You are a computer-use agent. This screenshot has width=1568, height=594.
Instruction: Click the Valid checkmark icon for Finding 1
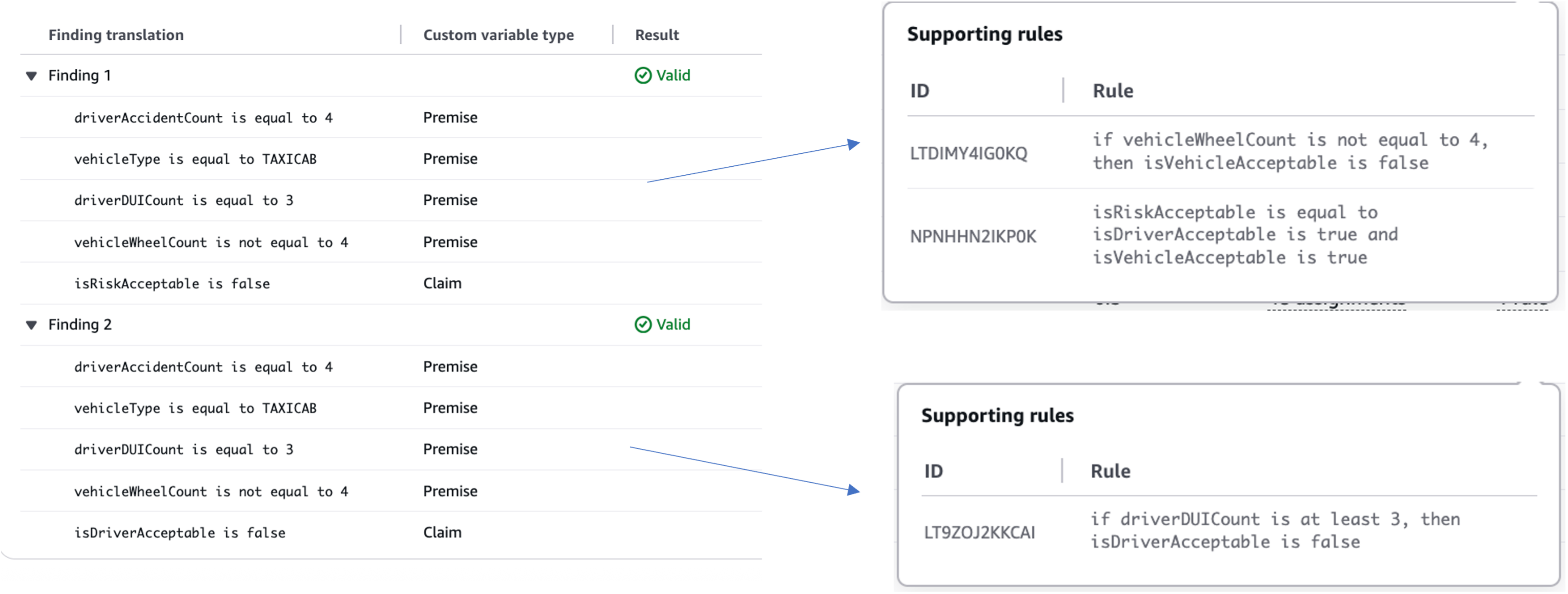coord(643,76)
